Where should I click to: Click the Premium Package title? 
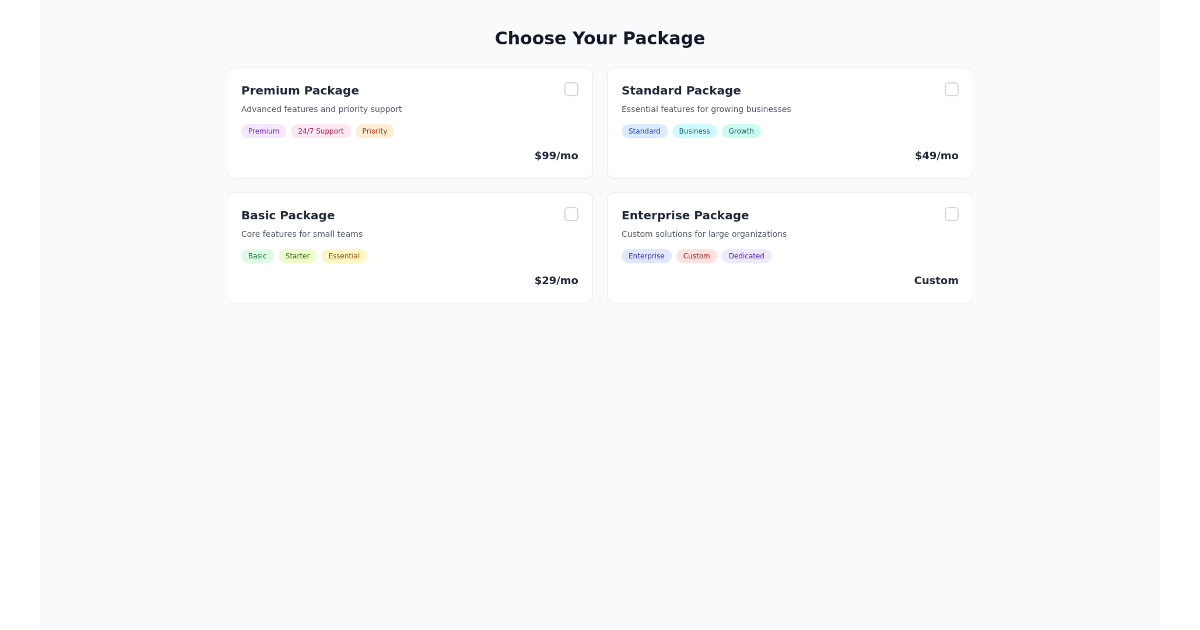pyautogui.click(x=300, y=90)
